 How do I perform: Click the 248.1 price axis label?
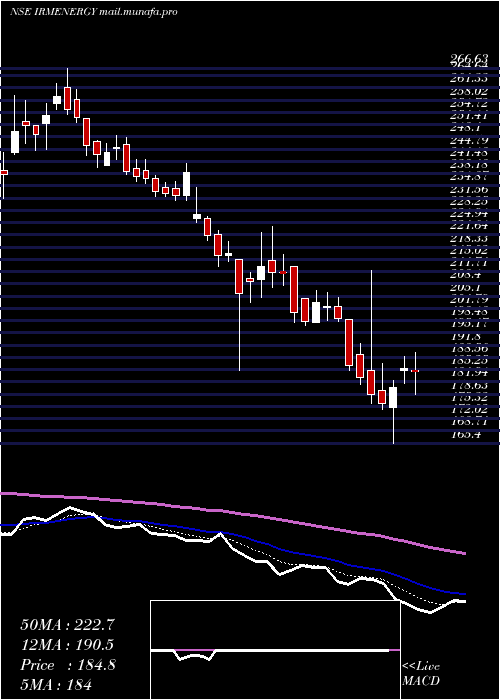pos(464,128)
